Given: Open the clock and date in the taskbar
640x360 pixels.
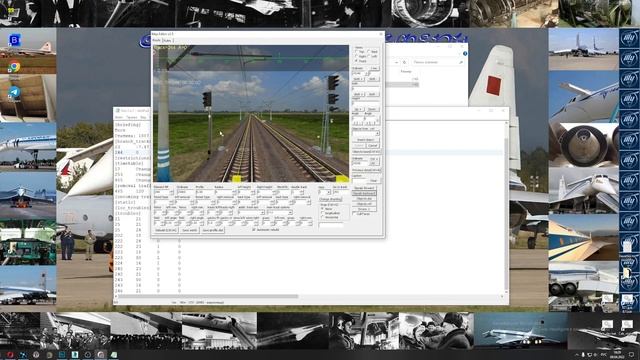Looking at the screenshot, I should point(617,354).
